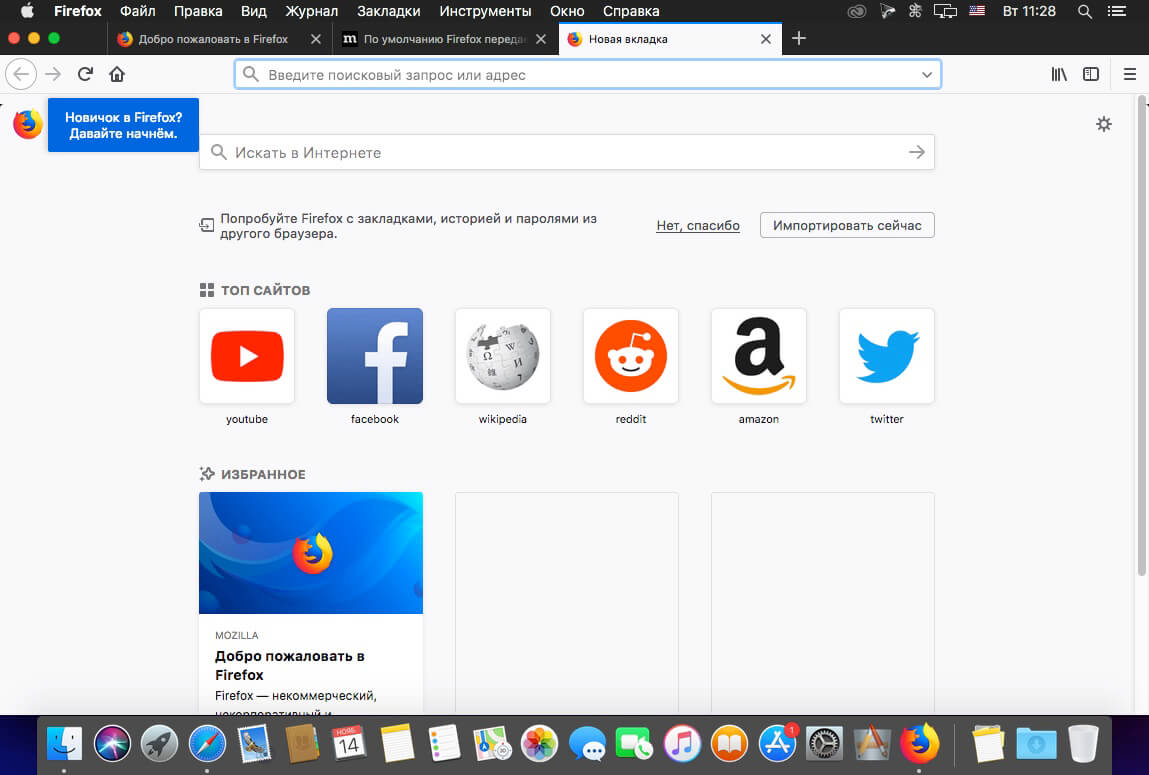Open Messages from the Dock
The height and width of the screenshot is (775, 1149).
click(587, 746)
